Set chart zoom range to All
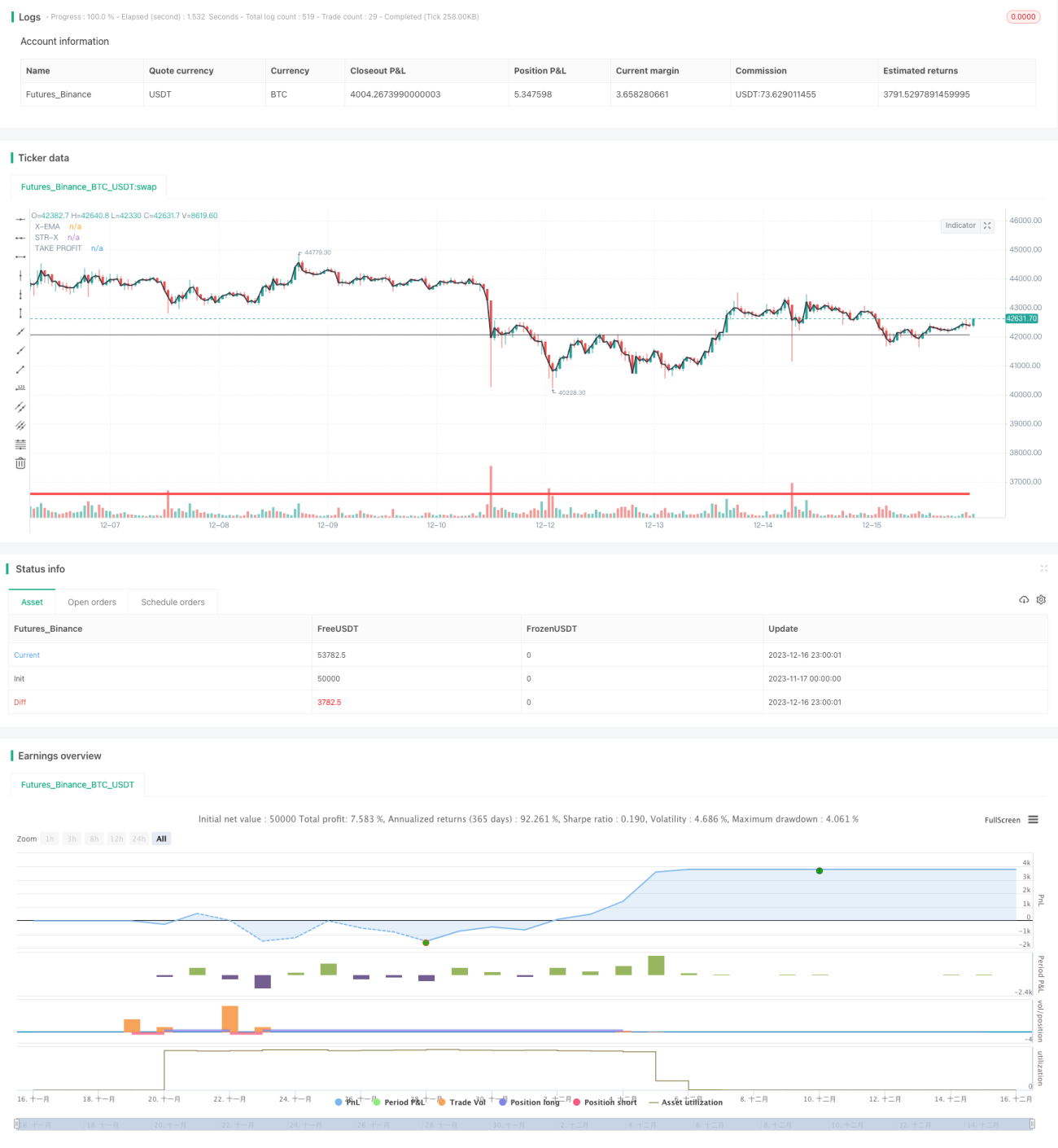 click(161, 839)
